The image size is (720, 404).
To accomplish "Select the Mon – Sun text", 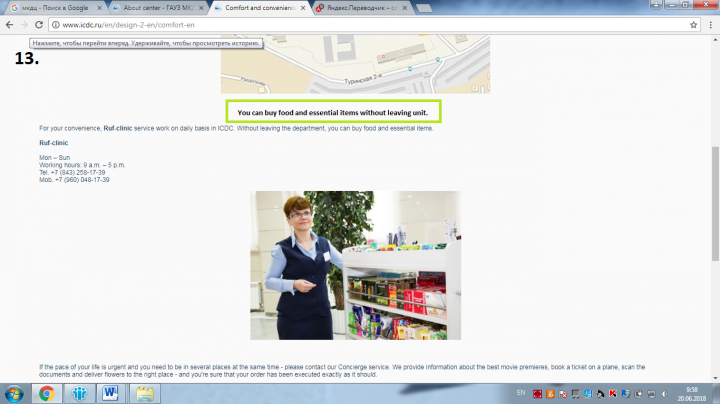I will [54, 157].
